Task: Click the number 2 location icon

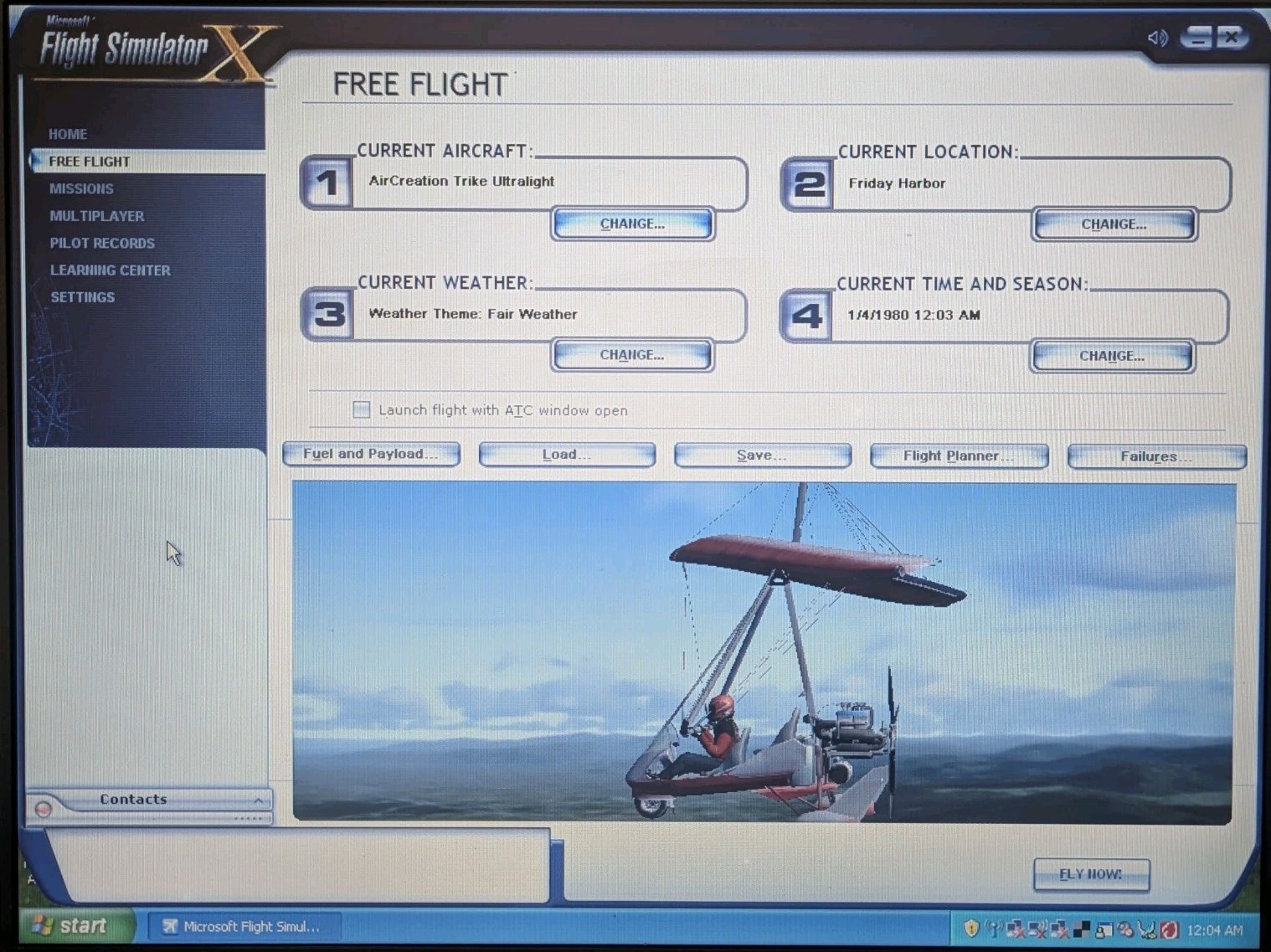Action: [x=808, y=184]
